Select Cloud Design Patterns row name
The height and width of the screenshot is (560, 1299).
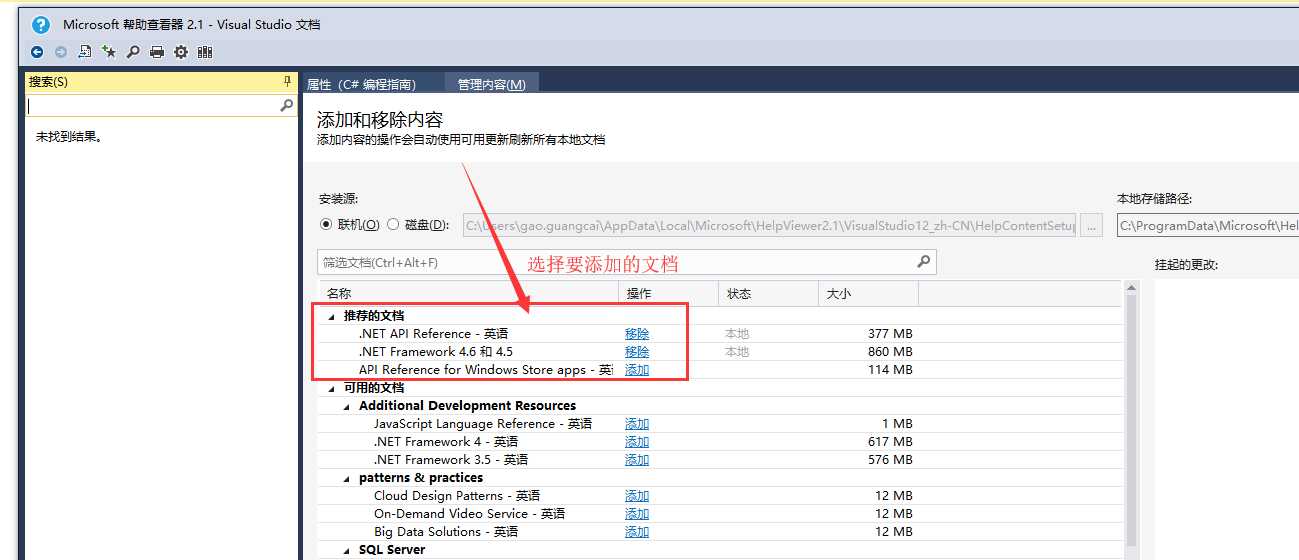[x=457, y=496]
